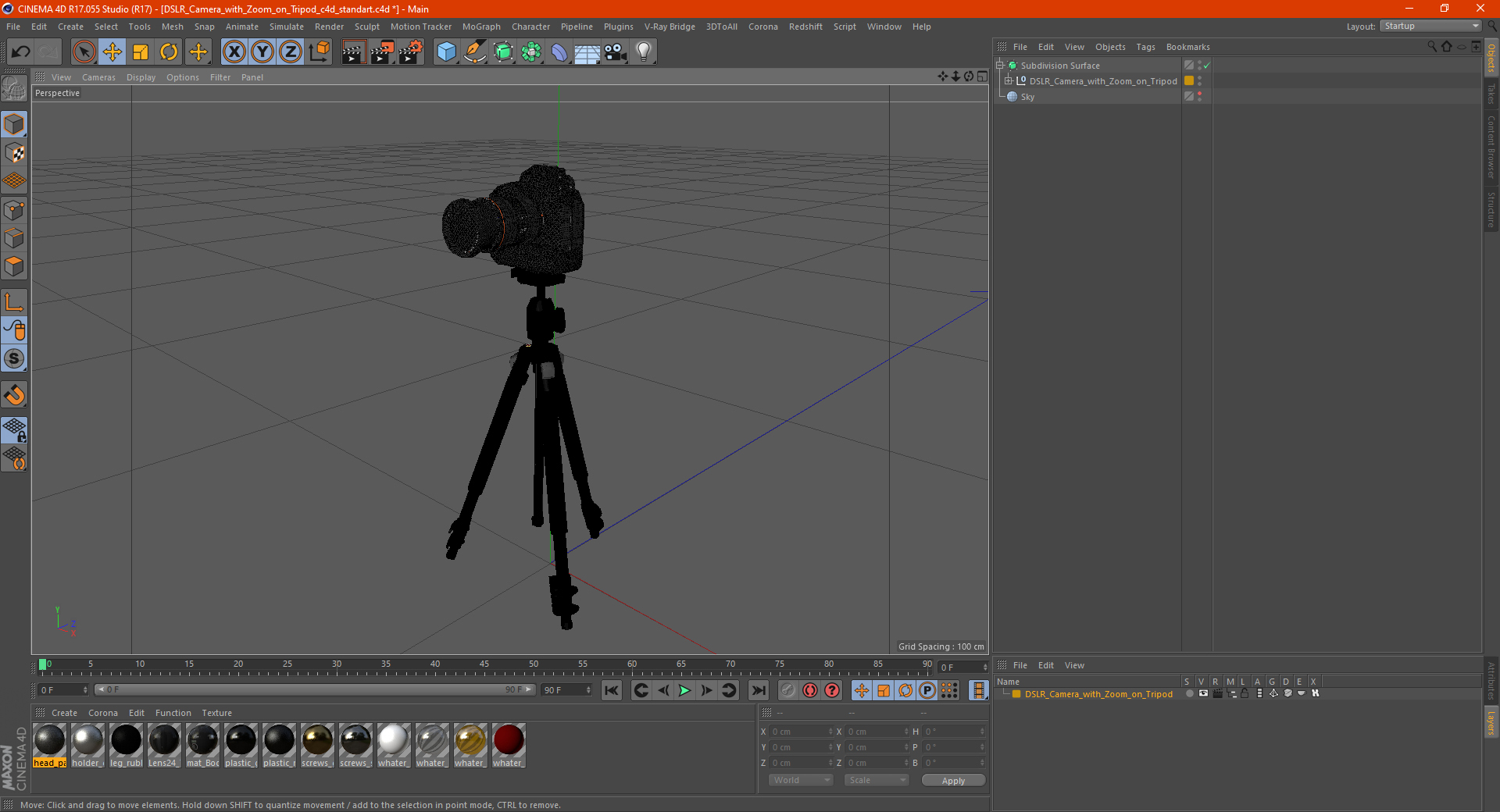1500x812 pixels.
Task: Adjust end frame 90 F stepper
Action: [587, 690]
